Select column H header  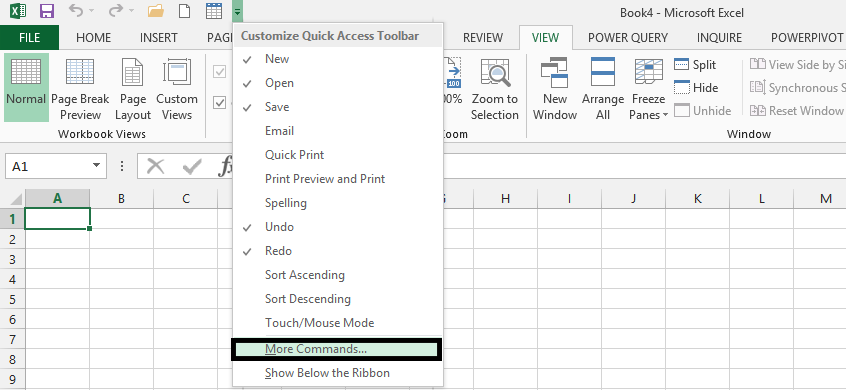(x=505, y=199)
